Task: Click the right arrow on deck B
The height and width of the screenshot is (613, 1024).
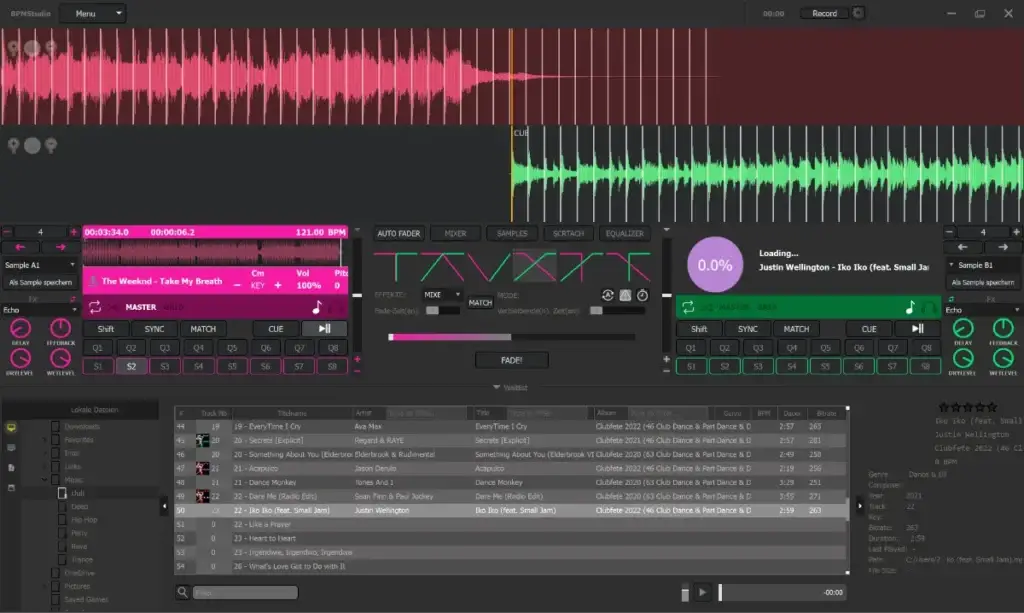Action: [x=1002, y=247]
